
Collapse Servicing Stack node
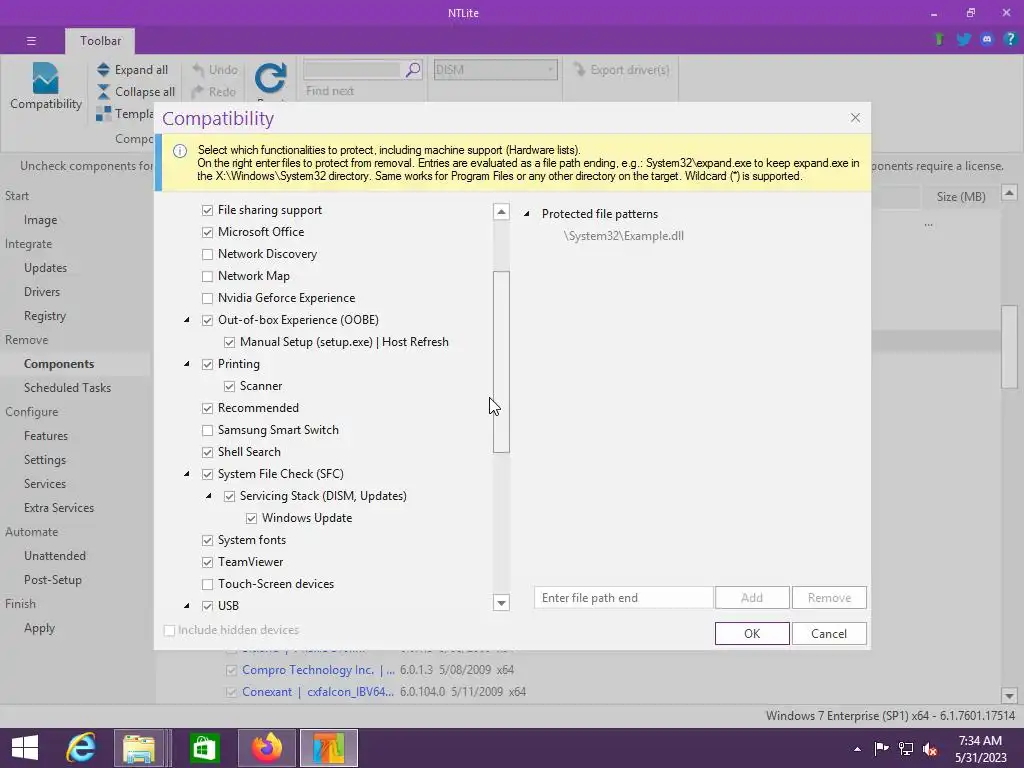point(208,496)
